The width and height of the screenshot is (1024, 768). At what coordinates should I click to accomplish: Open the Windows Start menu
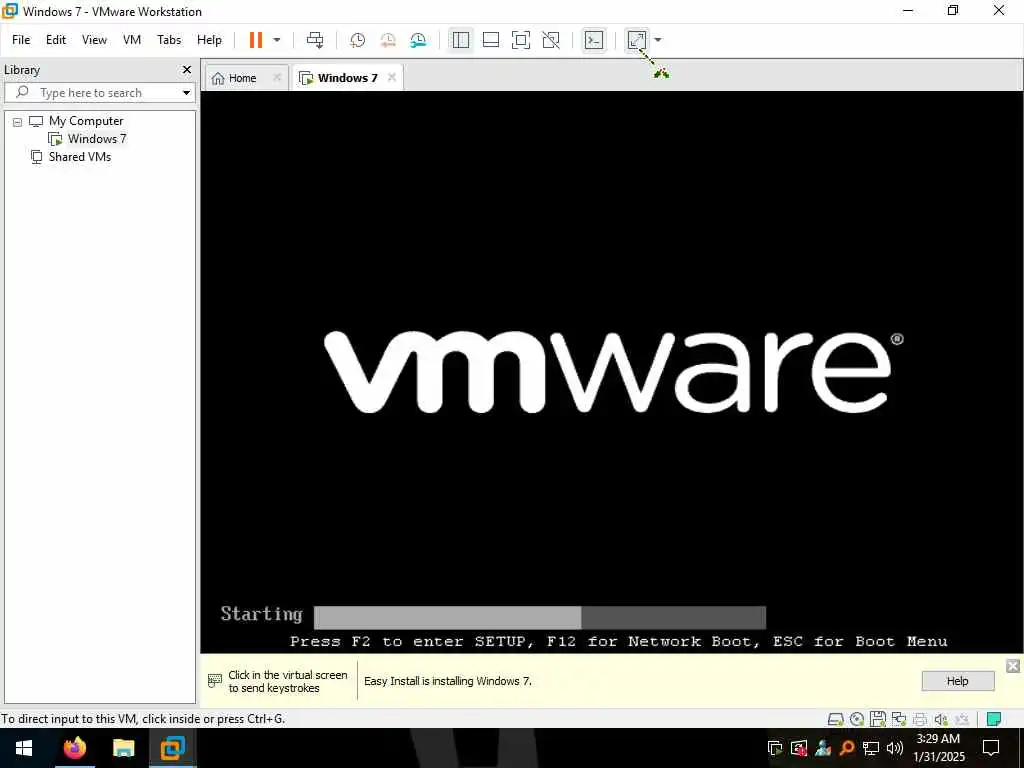tap(24, 748)
